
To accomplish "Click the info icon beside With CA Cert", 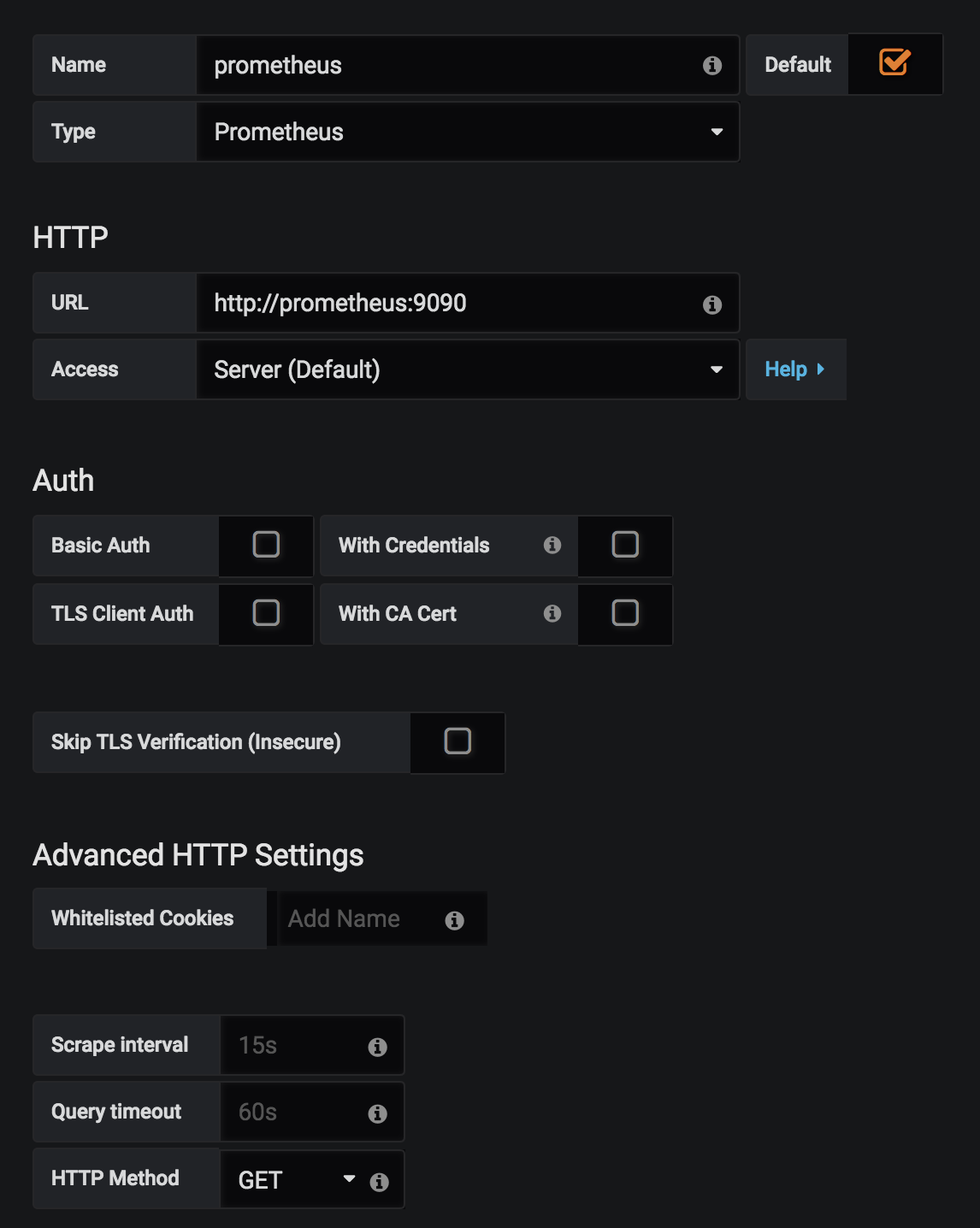I will coord(552,613).
